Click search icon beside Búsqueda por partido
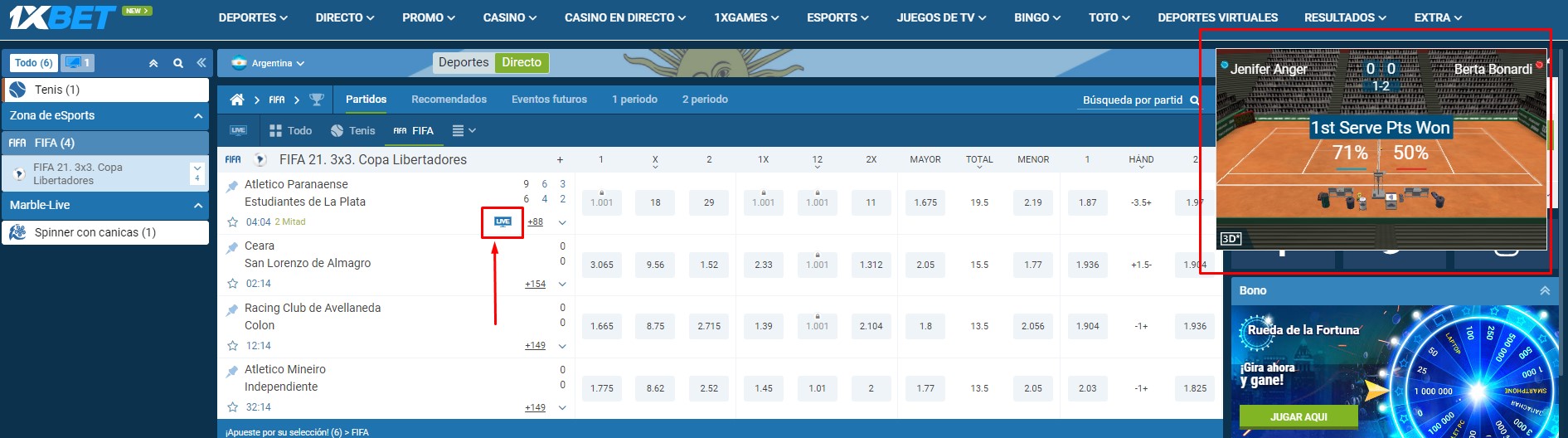This screenshot has height=438, width=1568. [1195, 100]
